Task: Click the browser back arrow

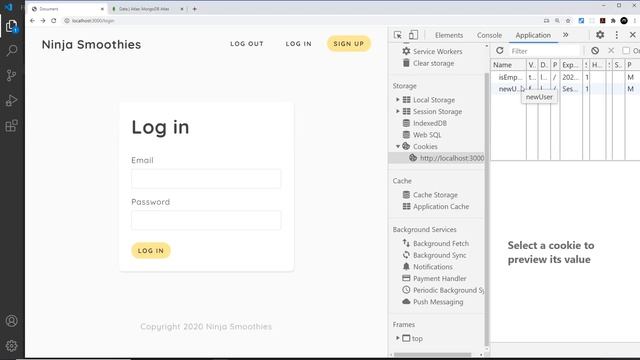Action: click(33, 20)
